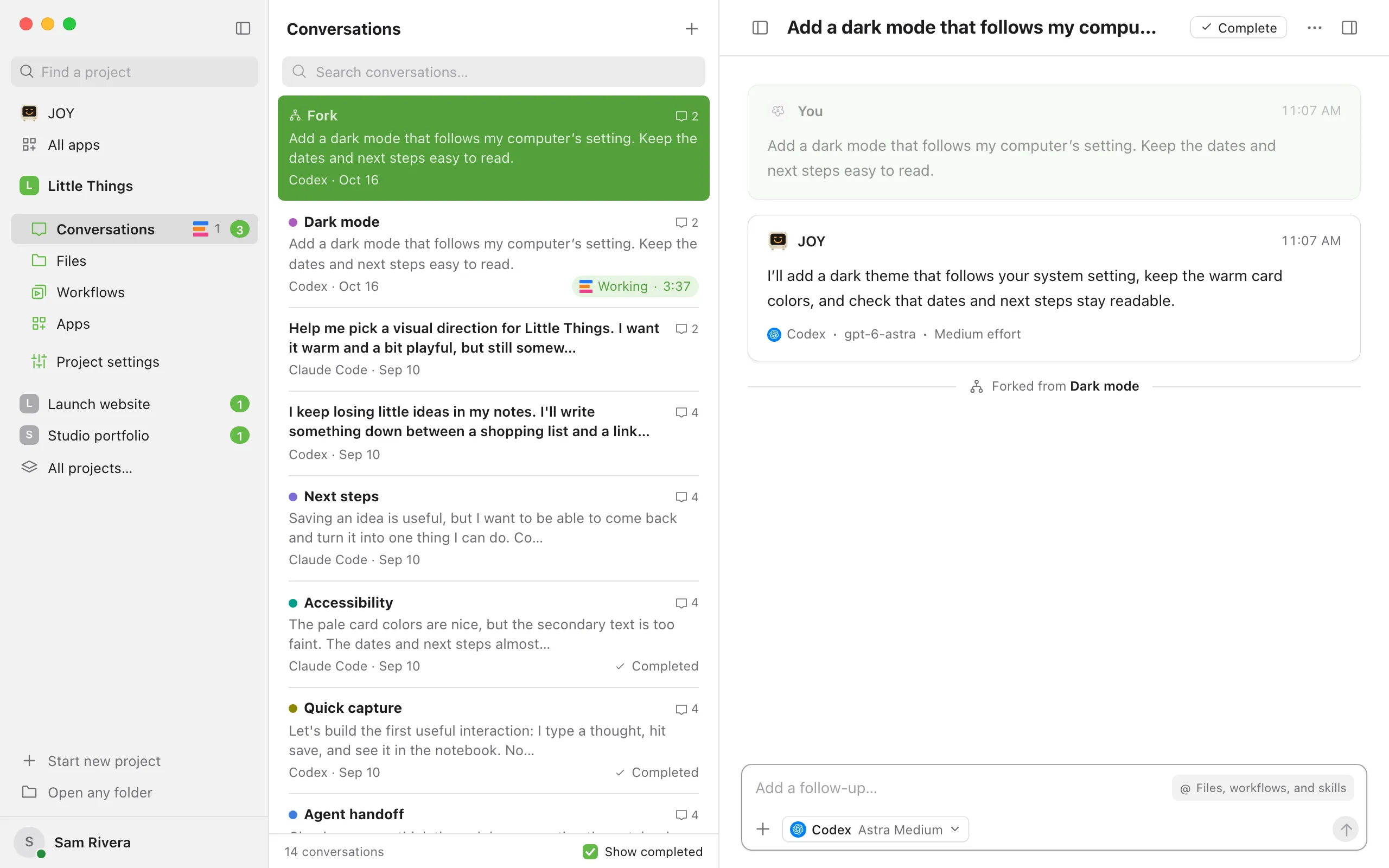The width and height of the screenshot is (1389, 868).
Task: Collapse conversation list using header panel icon
Action: (x=760, y=28)
